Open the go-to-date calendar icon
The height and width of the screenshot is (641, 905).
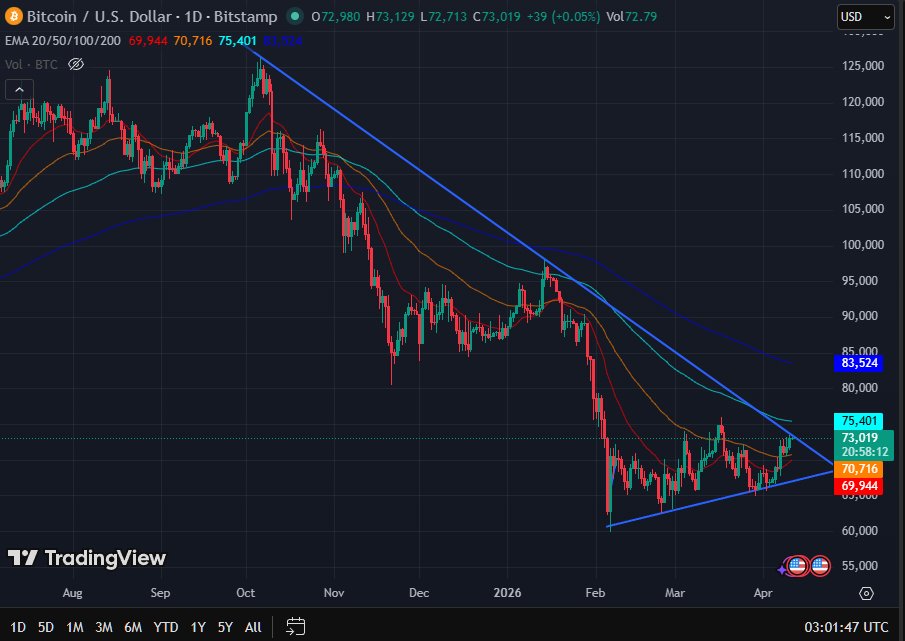coord(296,627)
